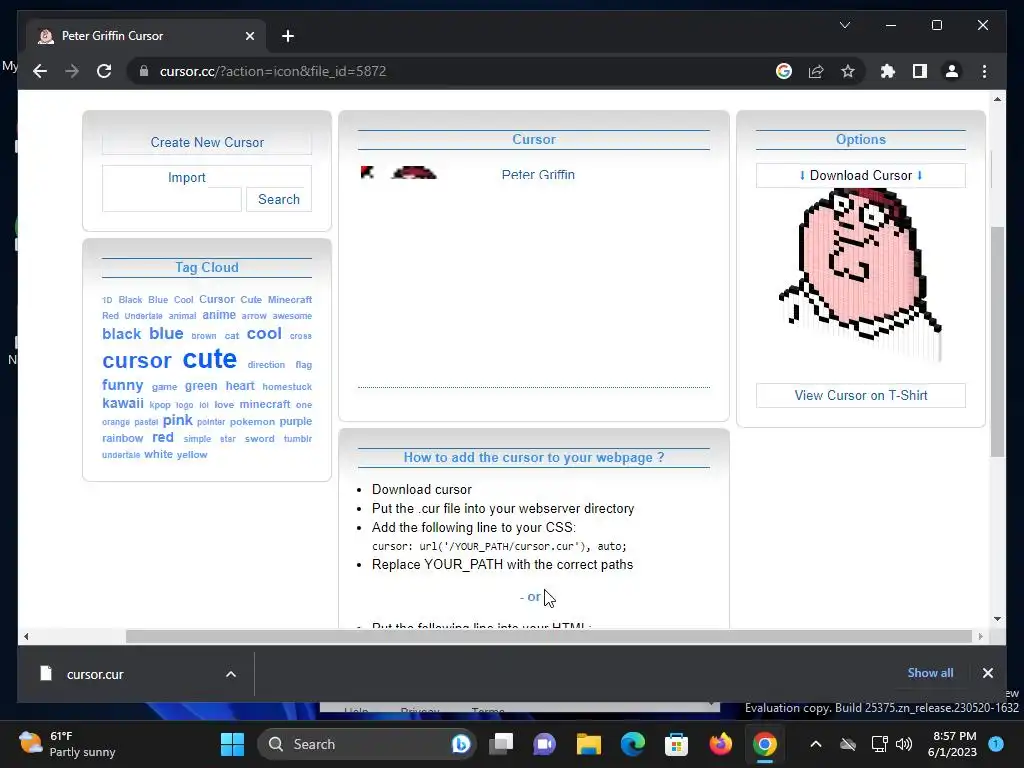Open File Explorer from the taskbar
Viewport: 1024px width, 768px height.
588,744
